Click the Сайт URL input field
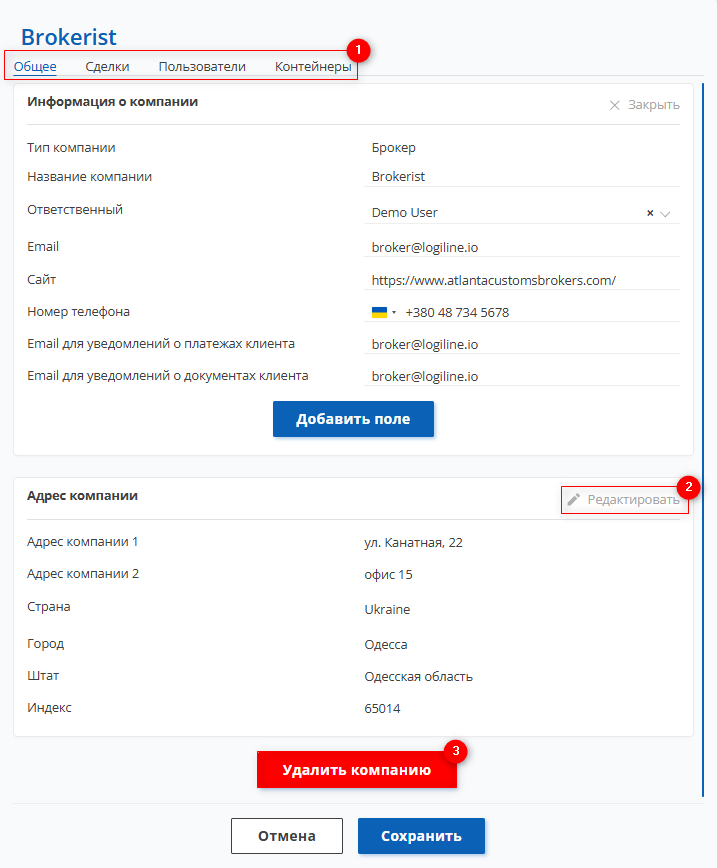Viewport: 717px width, 868px height. (x=522, y=280)
